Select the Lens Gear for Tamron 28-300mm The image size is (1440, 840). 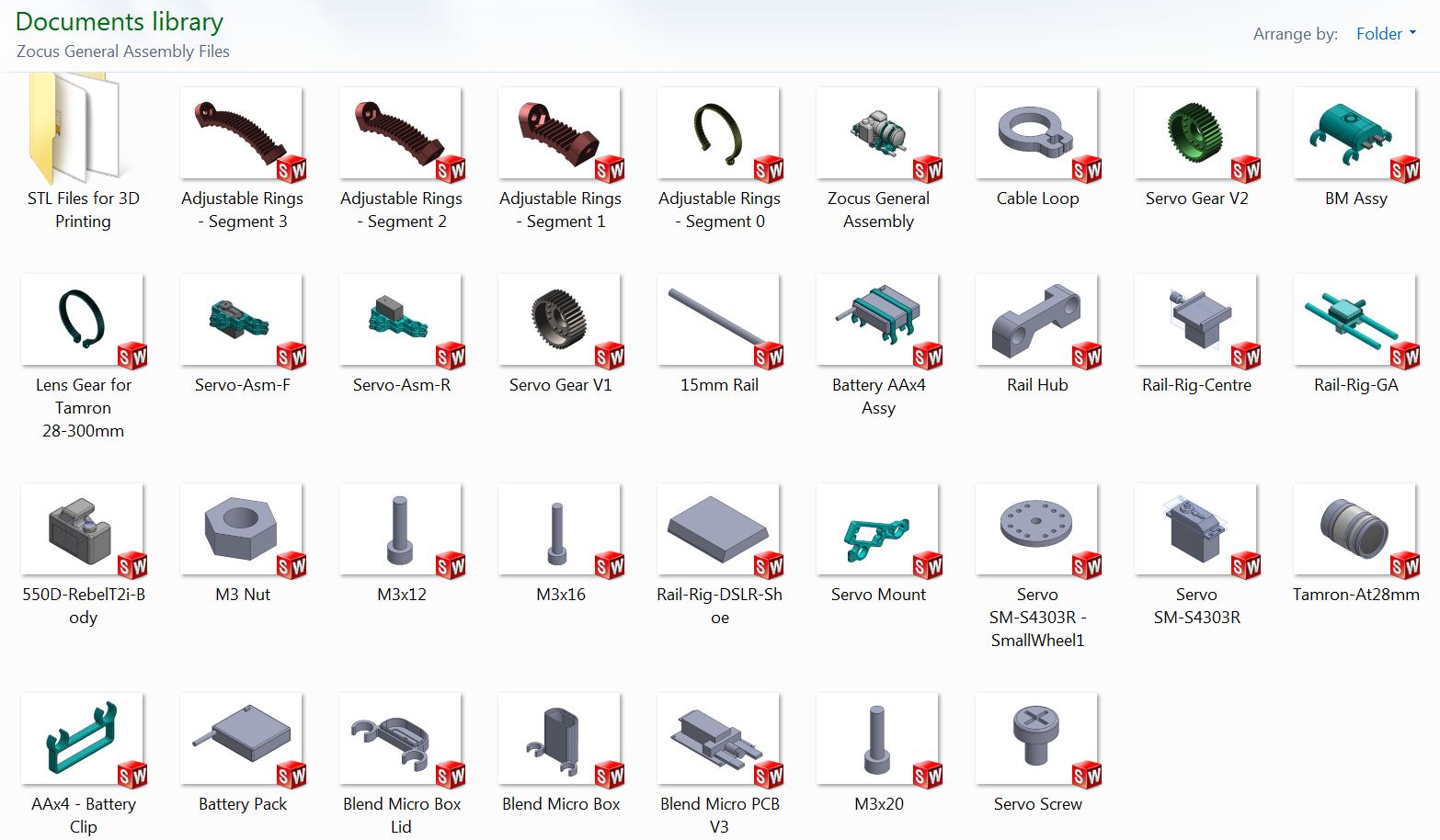82,322
